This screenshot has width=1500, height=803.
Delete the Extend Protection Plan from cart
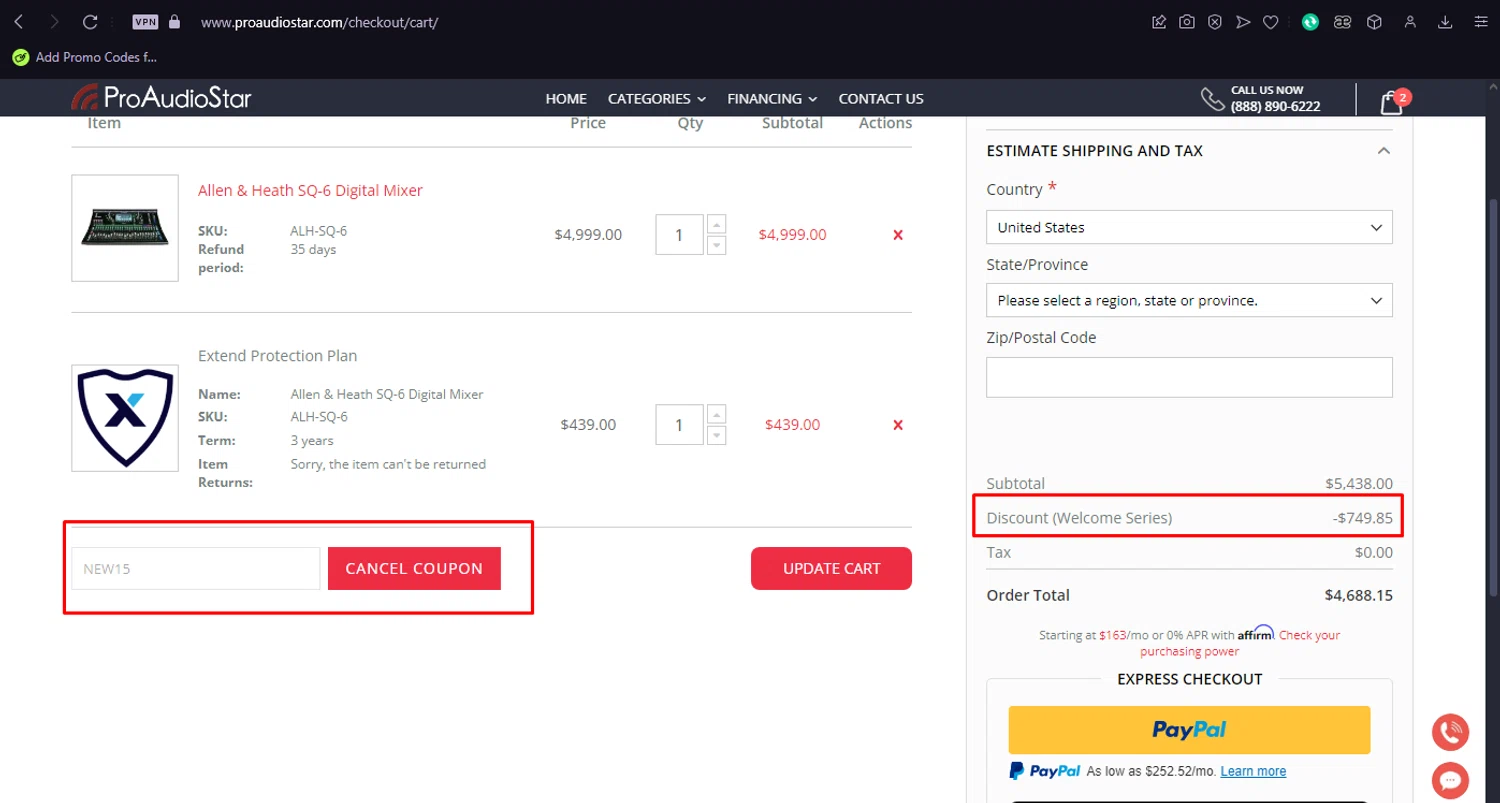[x=897, y=425]
